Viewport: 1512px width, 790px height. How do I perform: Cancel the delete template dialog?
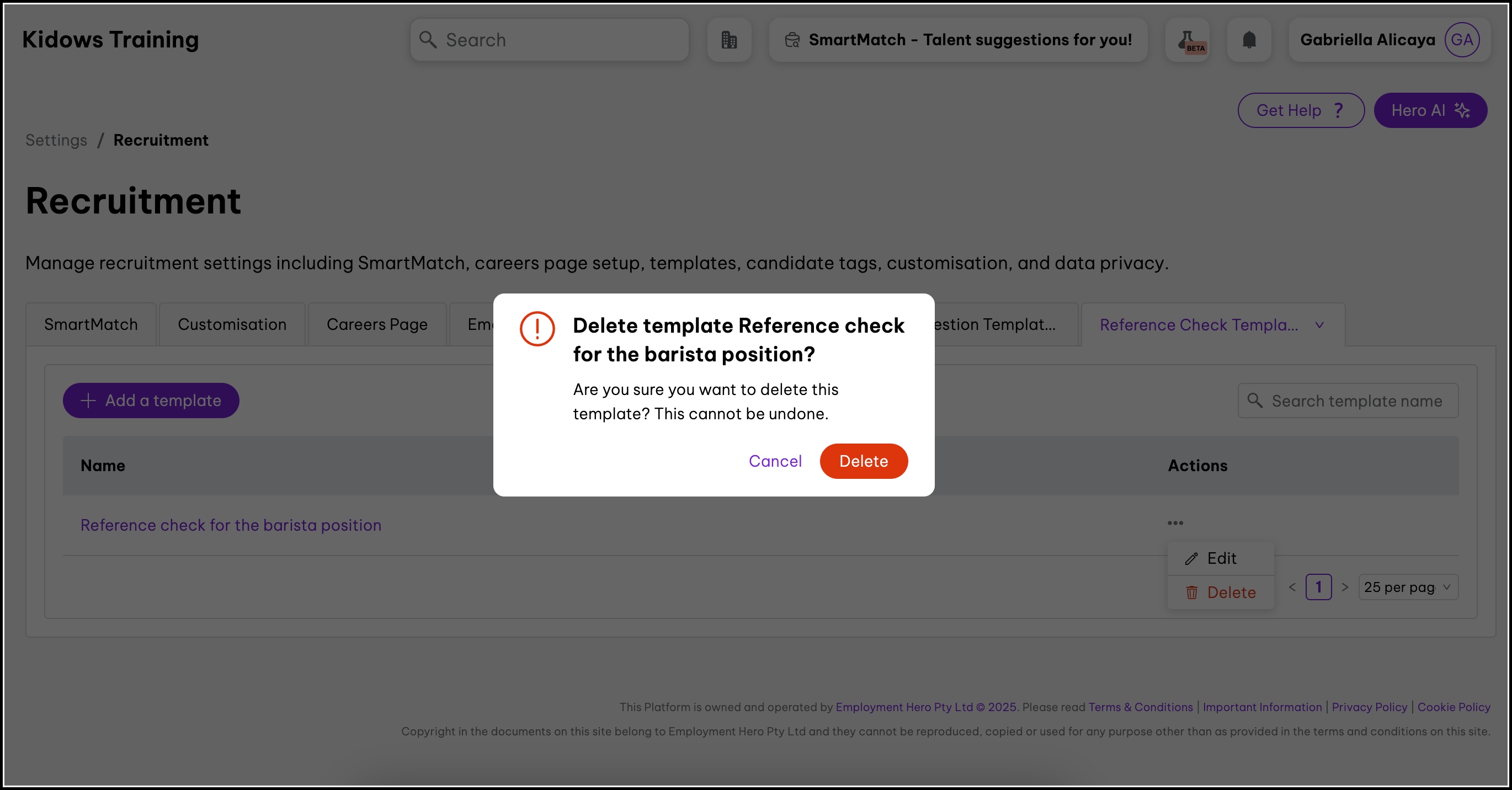(x=775, y=461)
